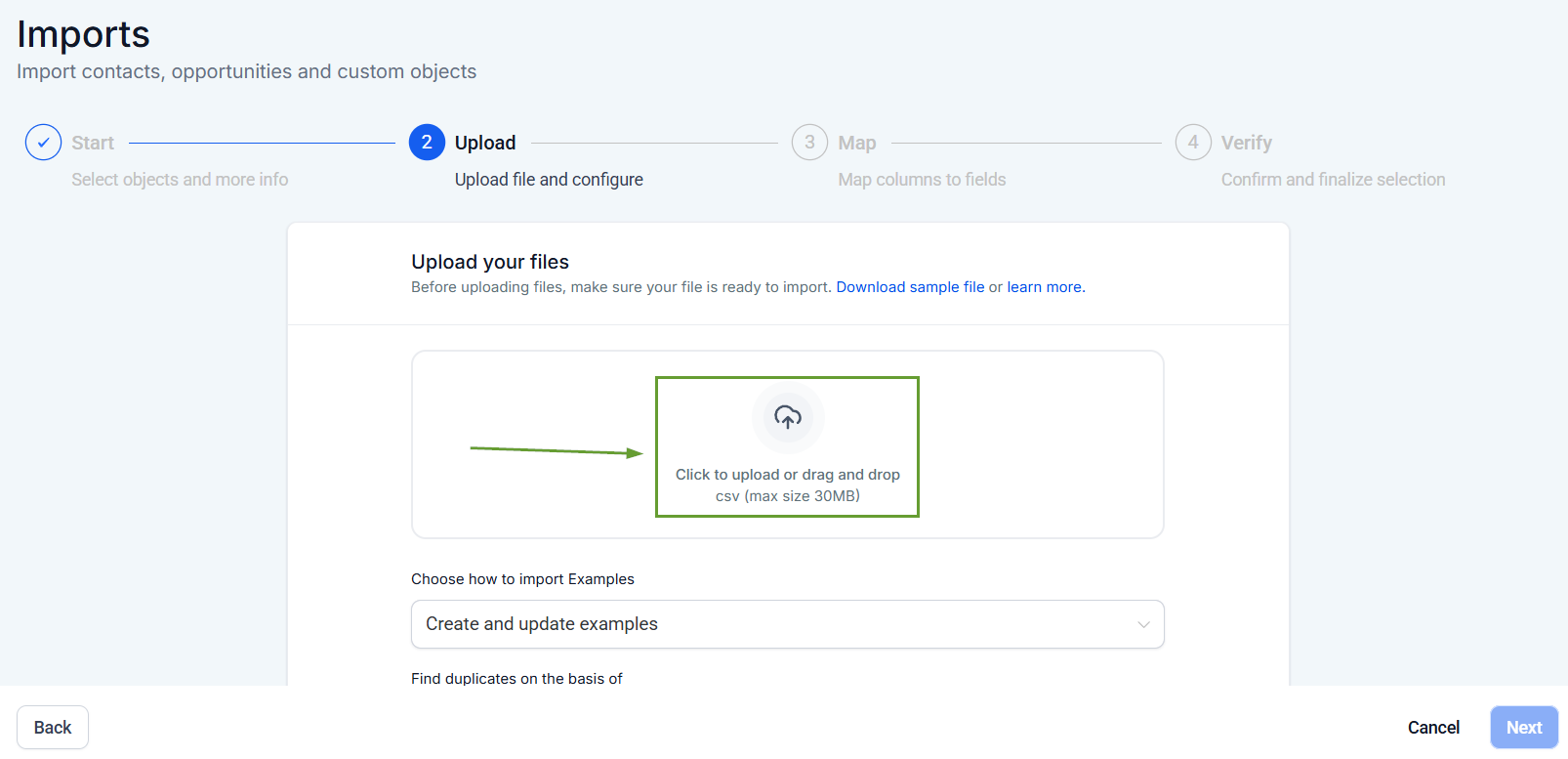Click the 'Select objects and more info' description
This screenshot has width=1568, height=759.
coord(180,180)
